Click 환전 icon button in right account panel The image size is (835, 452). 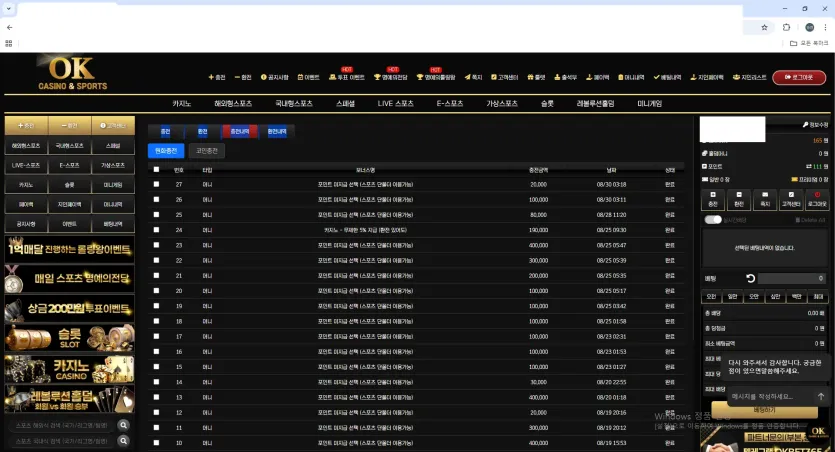[x=739, y=199]
